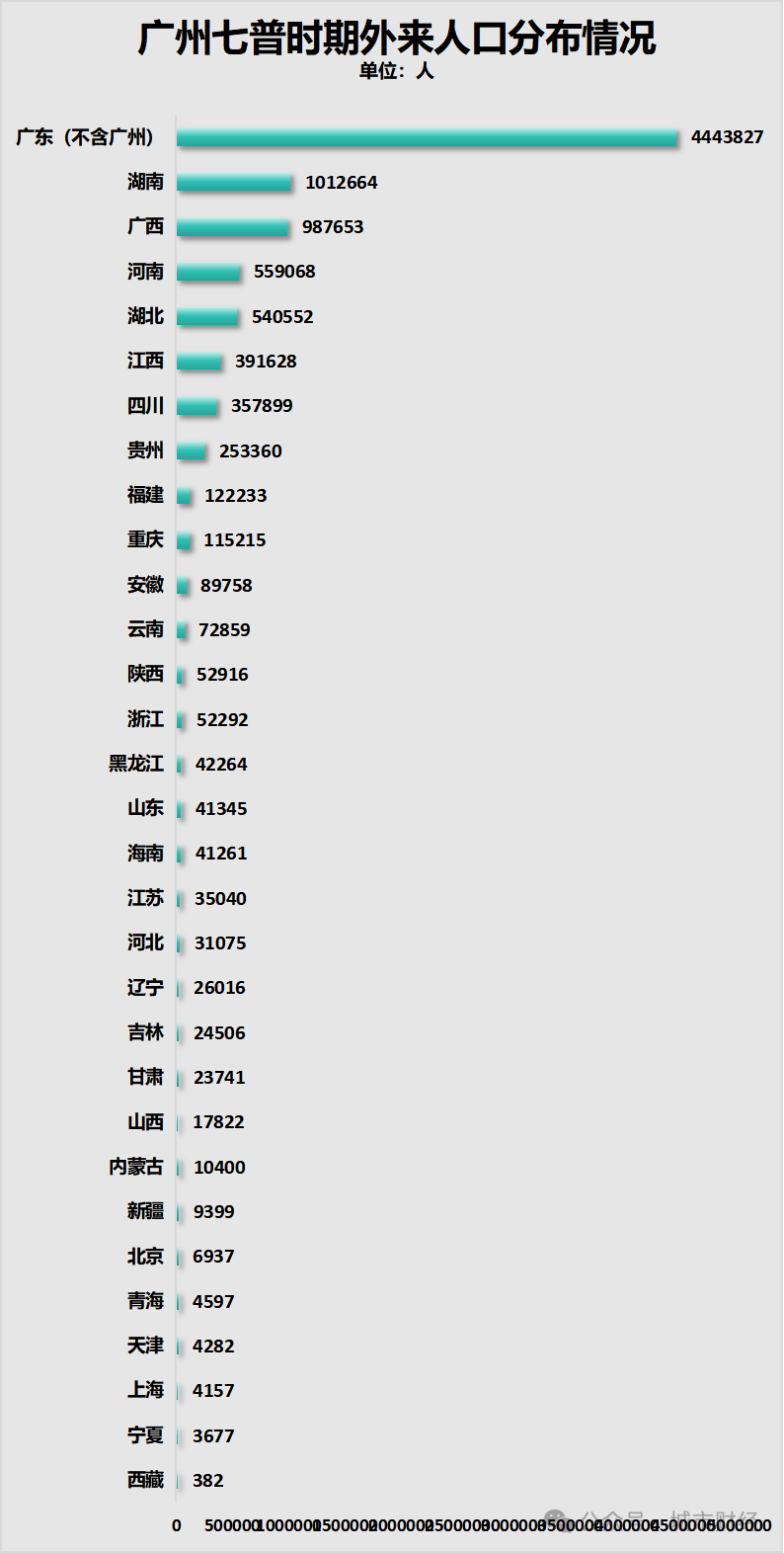The height and width of the screenshot is (1553, 784).
Task: Select the 上海 category label
Action: [x=145, y=1390]
